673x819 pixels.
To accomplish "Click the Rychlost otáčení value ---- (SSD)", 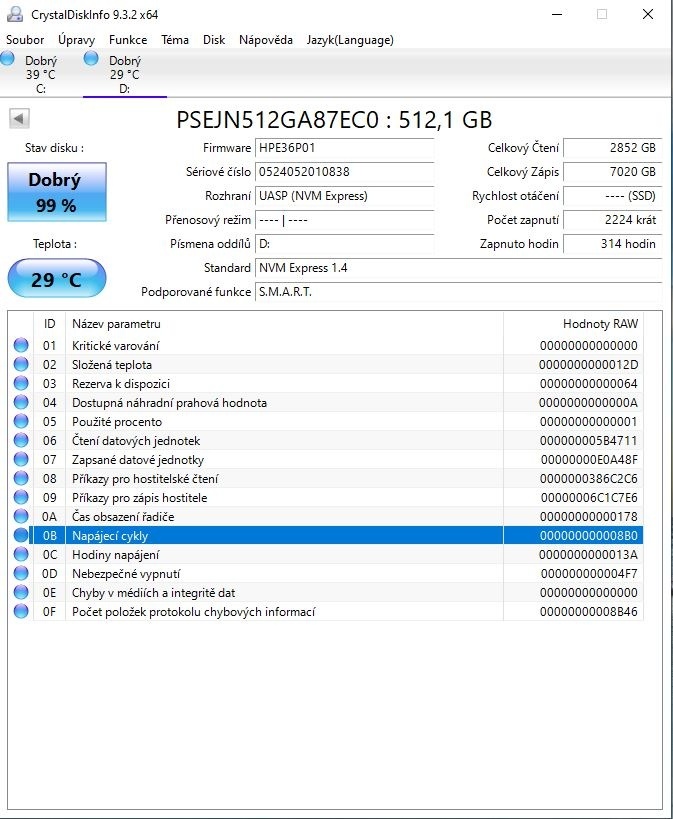I will pos(612,196).
